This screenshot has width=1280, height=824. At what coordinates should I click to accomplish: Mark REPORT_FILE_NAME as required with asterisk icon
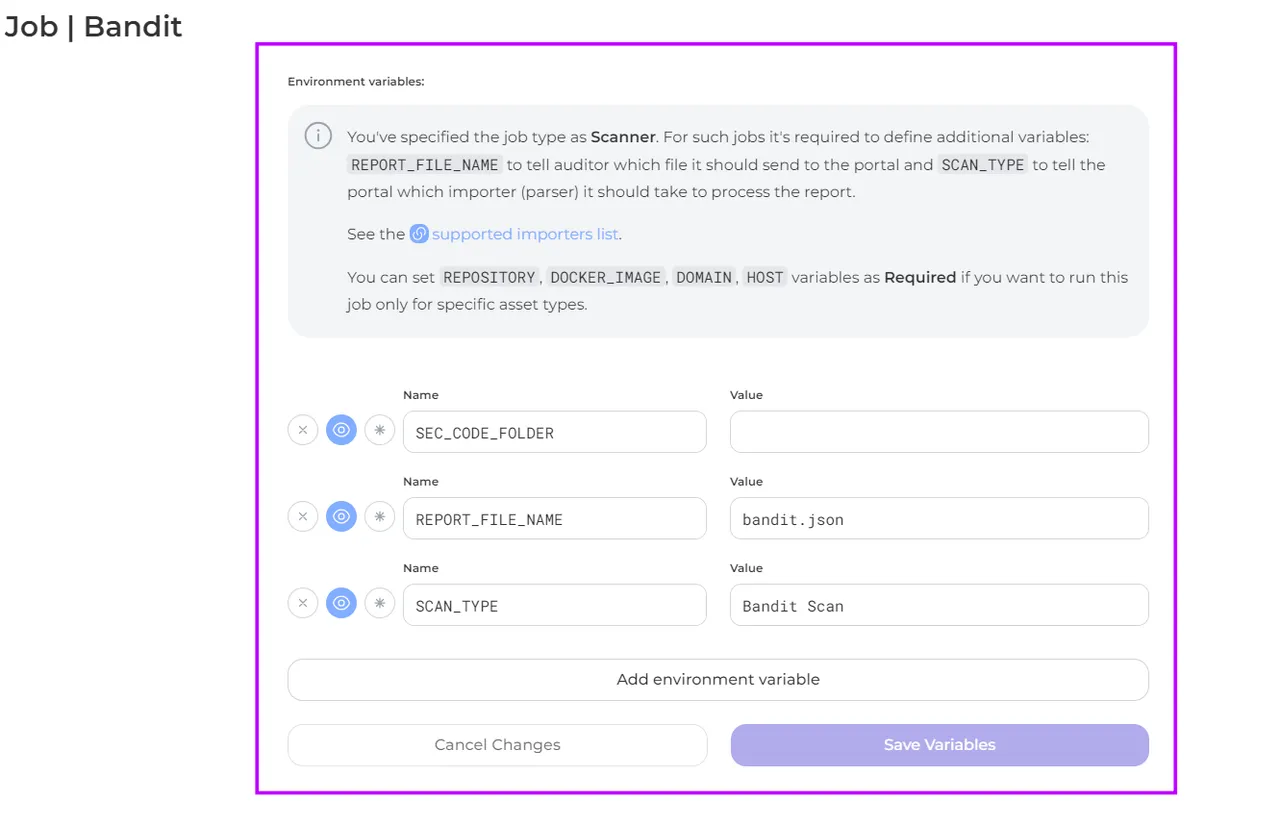coord(379,516)
